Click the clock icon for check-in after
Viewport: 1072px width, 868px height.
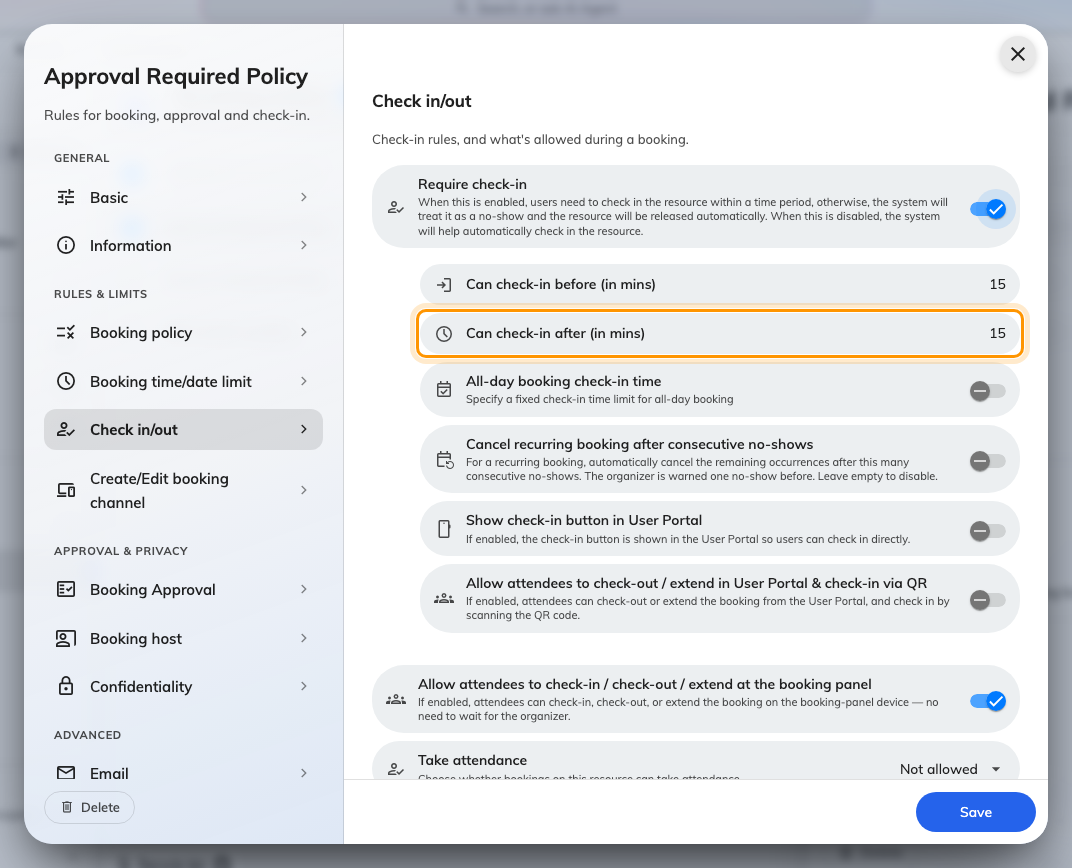[444, 334]
